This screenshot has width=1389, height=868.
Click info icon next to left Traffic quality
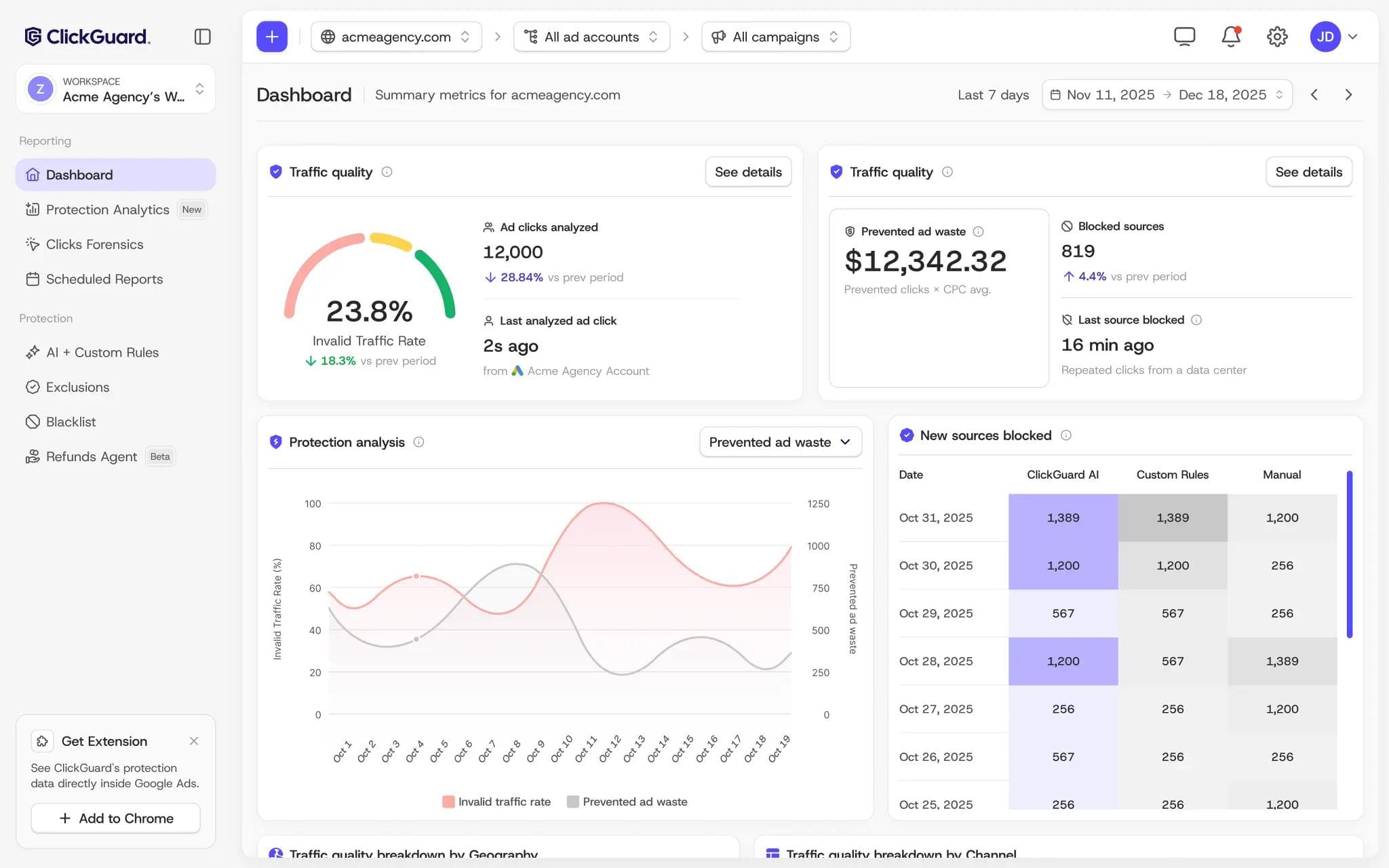pos(387,172)
